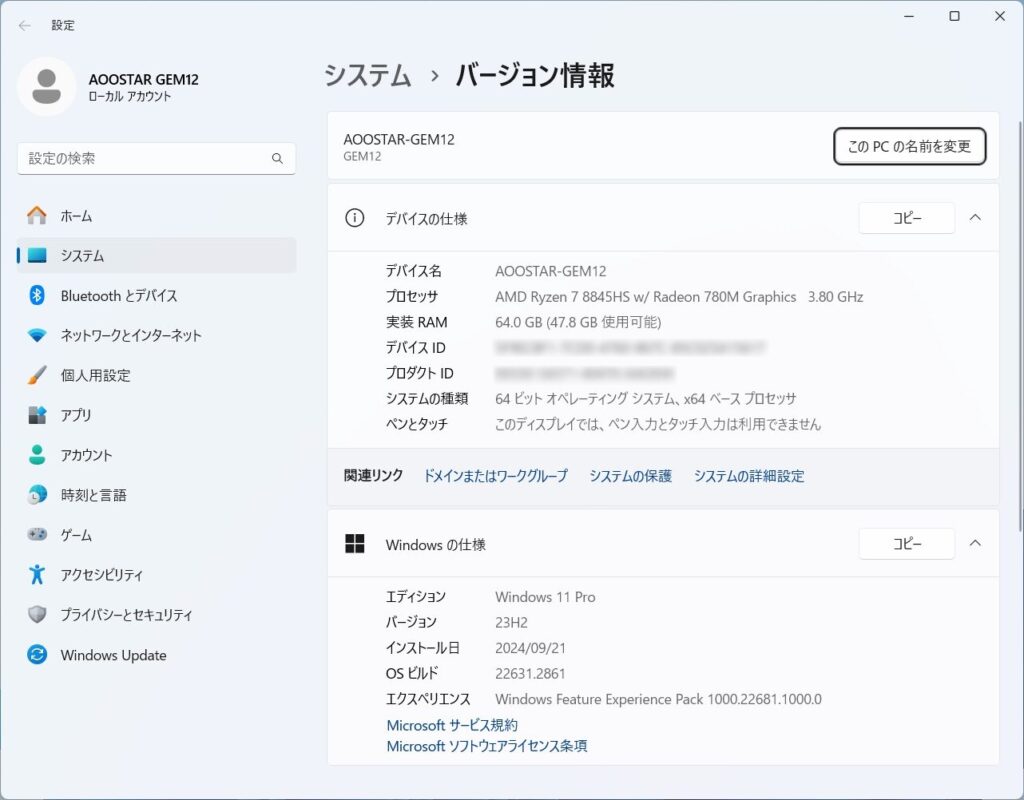Screen dimensions: 1024x800
Task: Click the Bluetooth icon in sidebar
Action: pyautogui.click(x=37, y=295)
